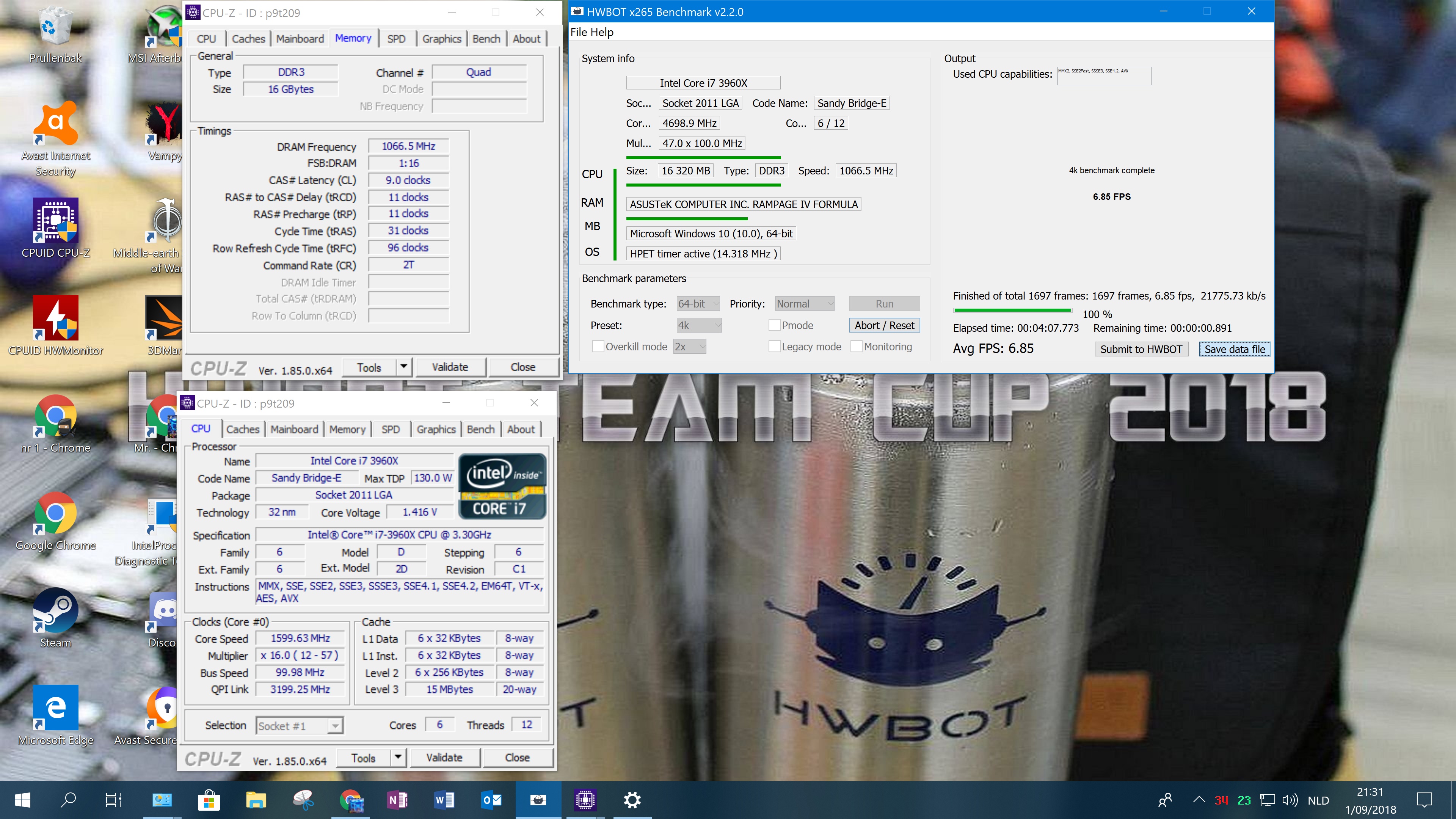Enable the Legacy mode checkbox
This screenshot has width=1456, height=819.
click(x=774, y=347)
